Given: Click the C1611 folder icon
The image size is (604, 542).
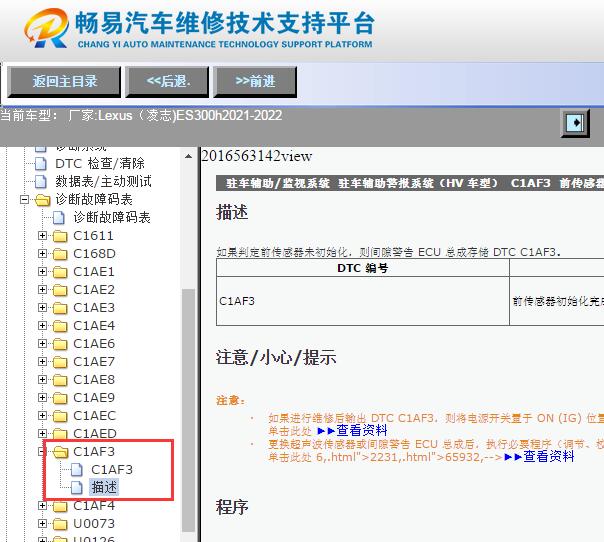Looking at the screenshot, I should (60, 236).
